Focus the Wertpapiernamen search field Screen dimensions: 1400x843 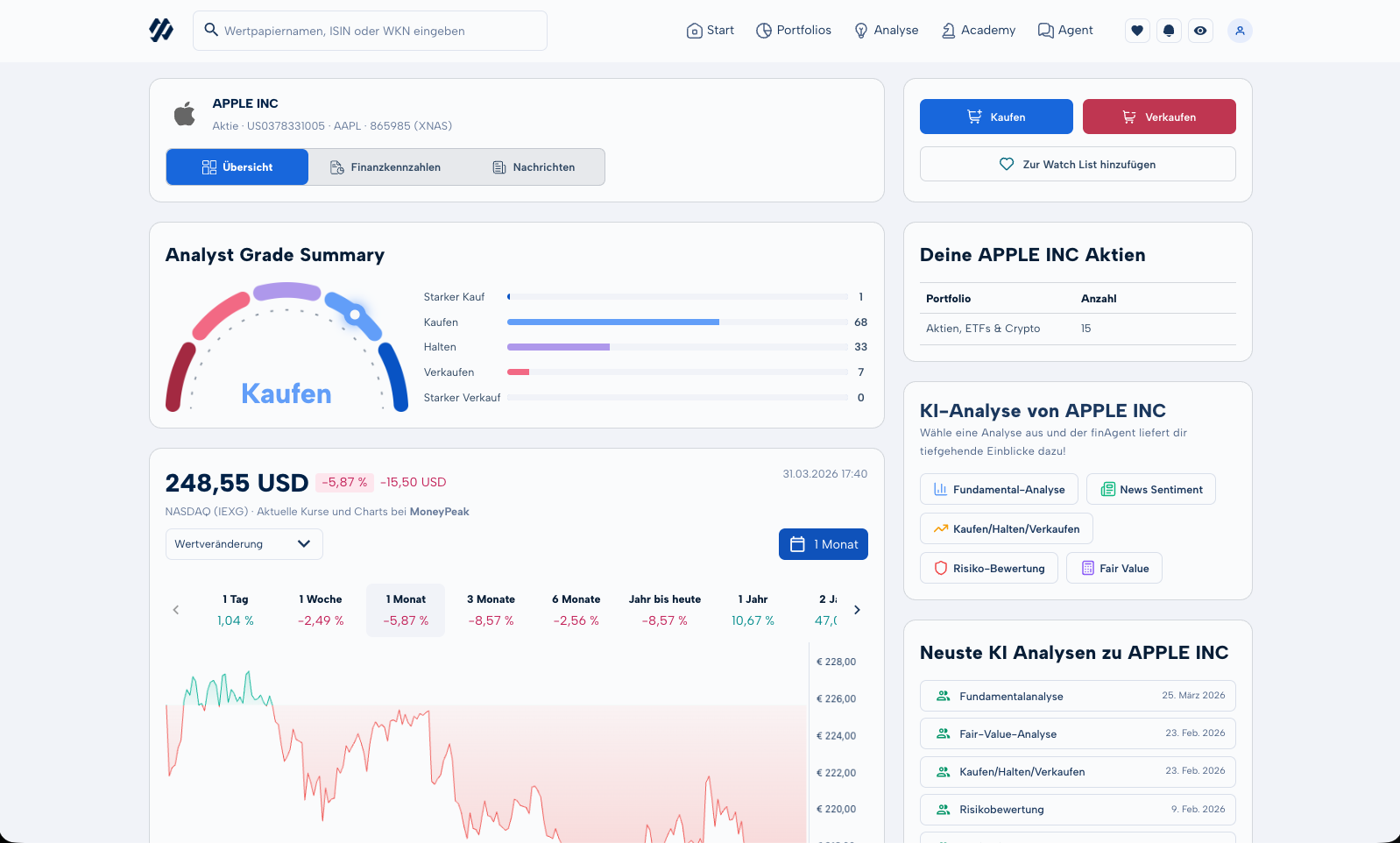(377, 31)
